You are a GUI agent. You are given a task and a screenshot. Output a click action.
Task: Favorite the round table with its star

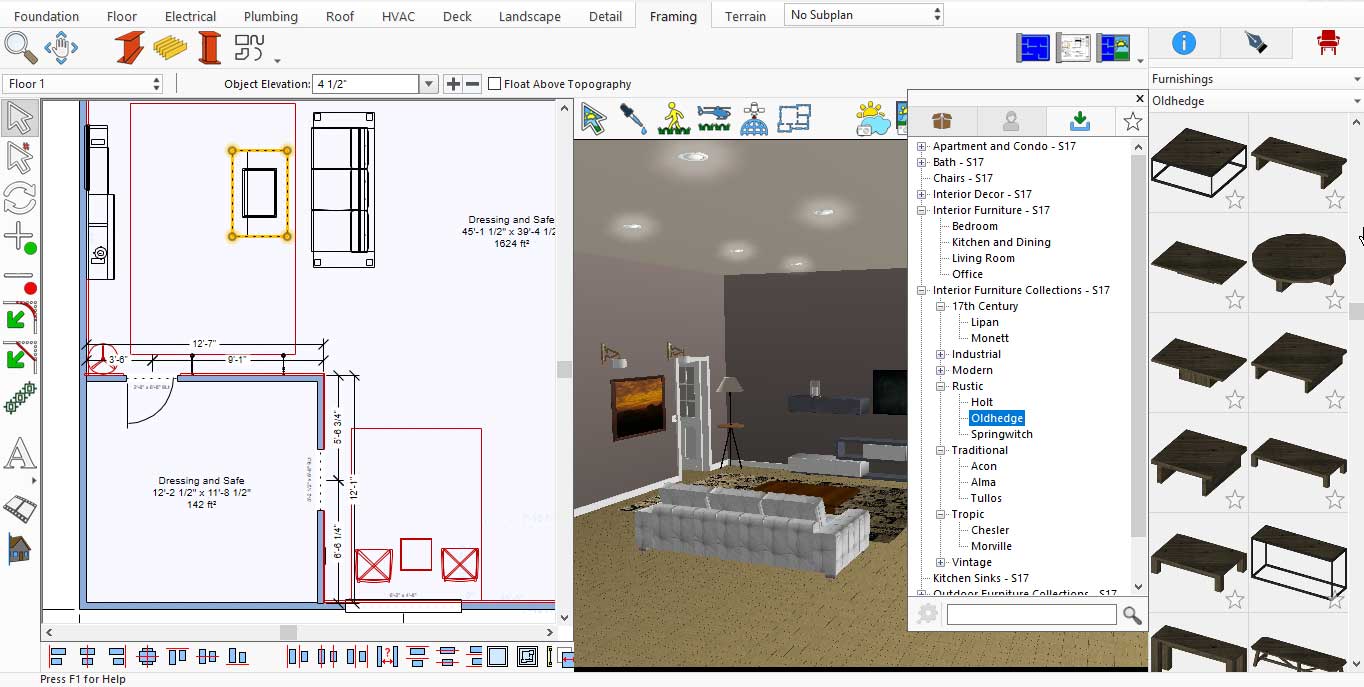pyautogui.click(x=1334, y=299)
